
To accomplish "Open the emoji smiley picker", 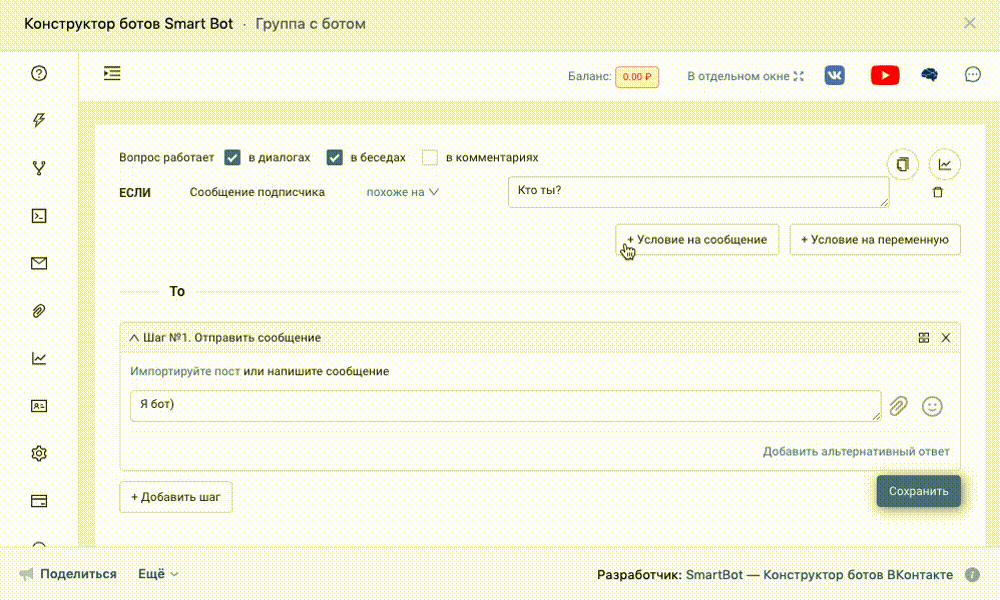I will [x=932, y=406].
